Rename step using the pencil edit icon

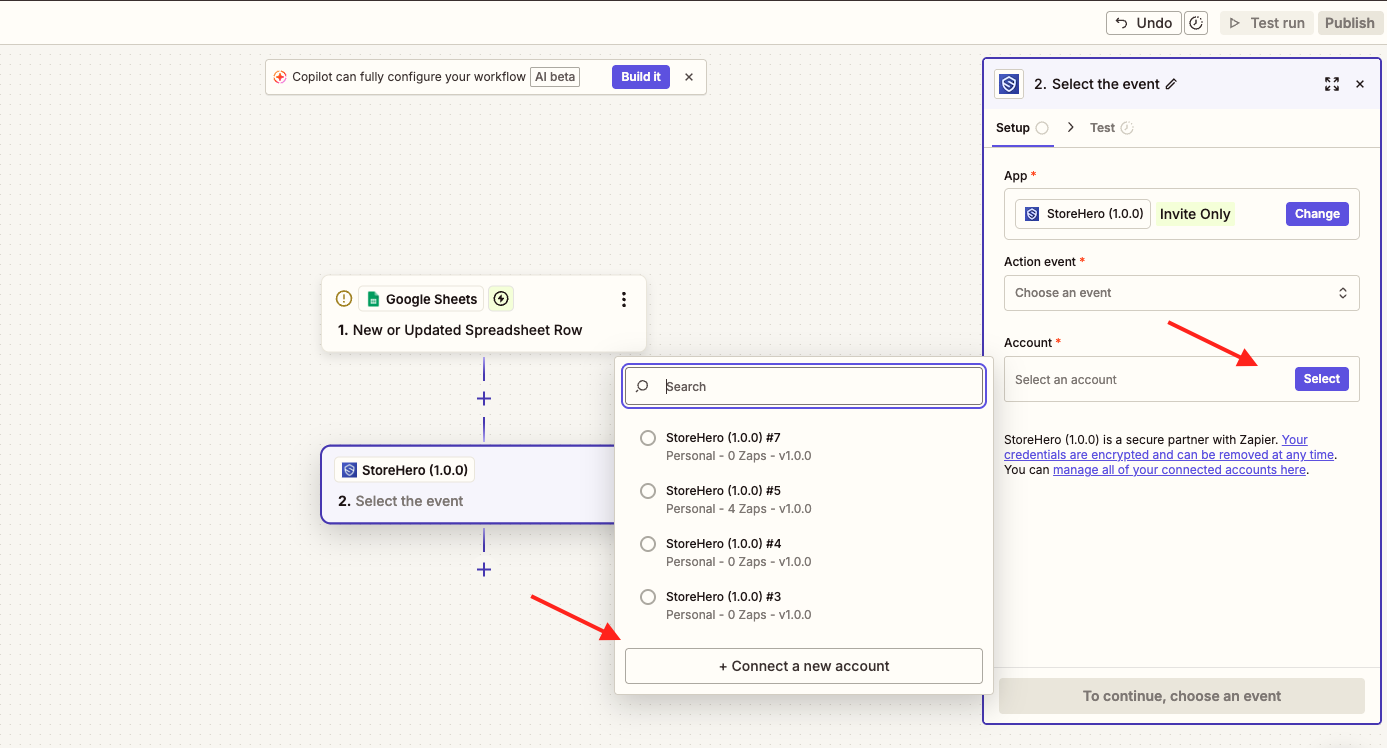point(1172,84)
